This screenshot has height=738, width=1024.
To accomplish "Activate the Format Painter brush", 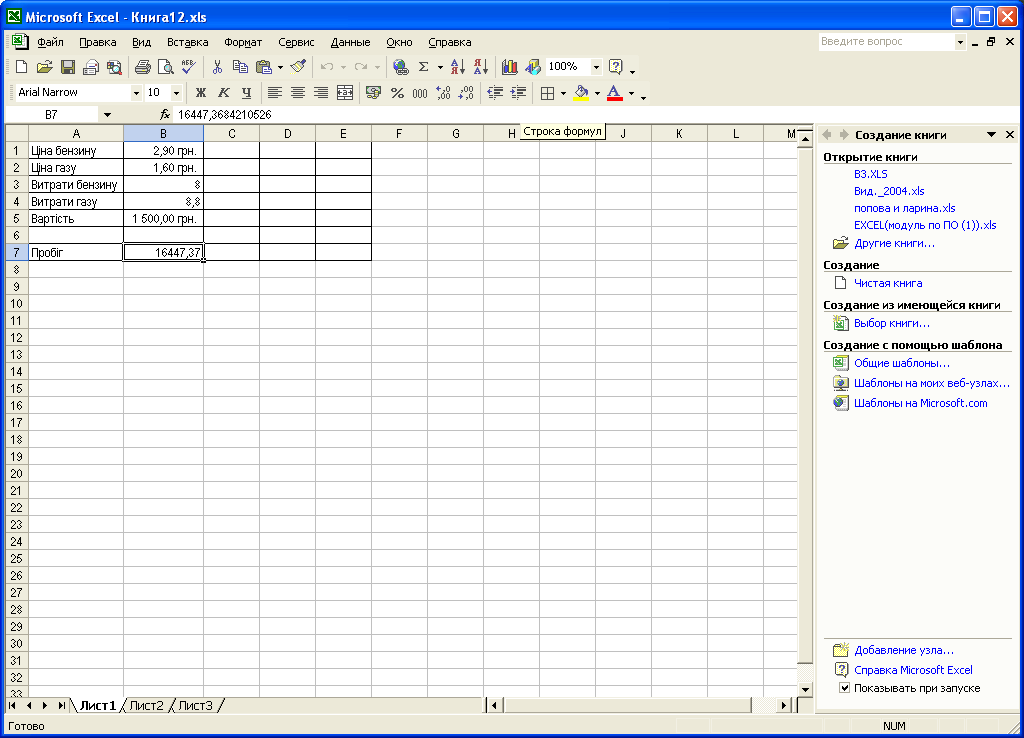I will (298, 67).
